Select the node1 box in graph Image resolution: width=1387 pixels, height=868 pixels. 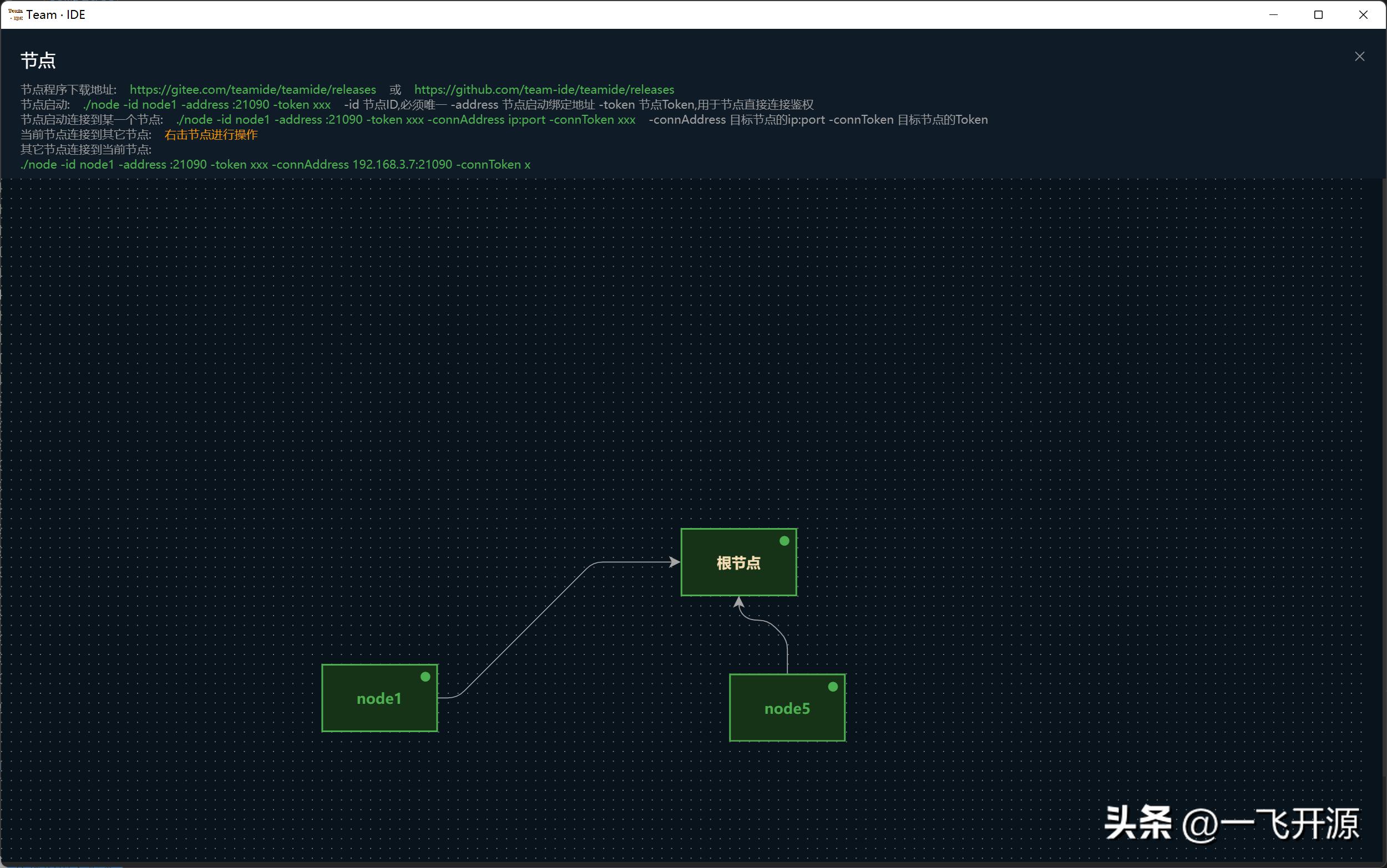[x=379, y=699]
